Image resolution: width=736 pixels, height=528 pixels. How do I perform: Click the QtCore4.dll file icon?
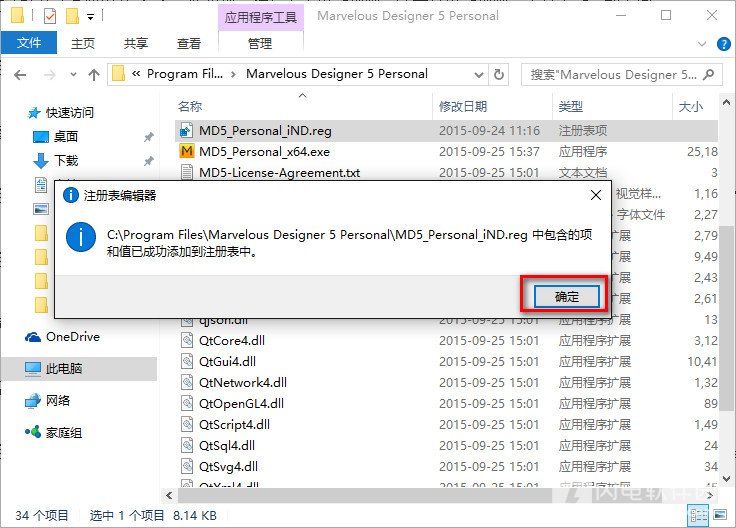[x=187, y=340]
